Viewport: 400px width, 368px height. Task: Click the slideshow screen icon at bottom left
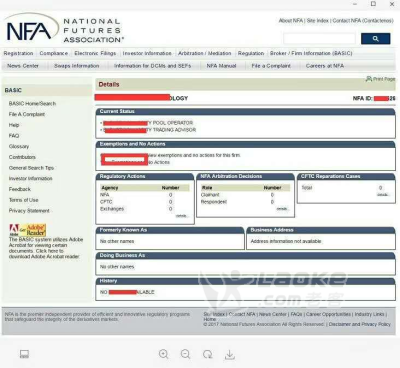pos(24,354)
